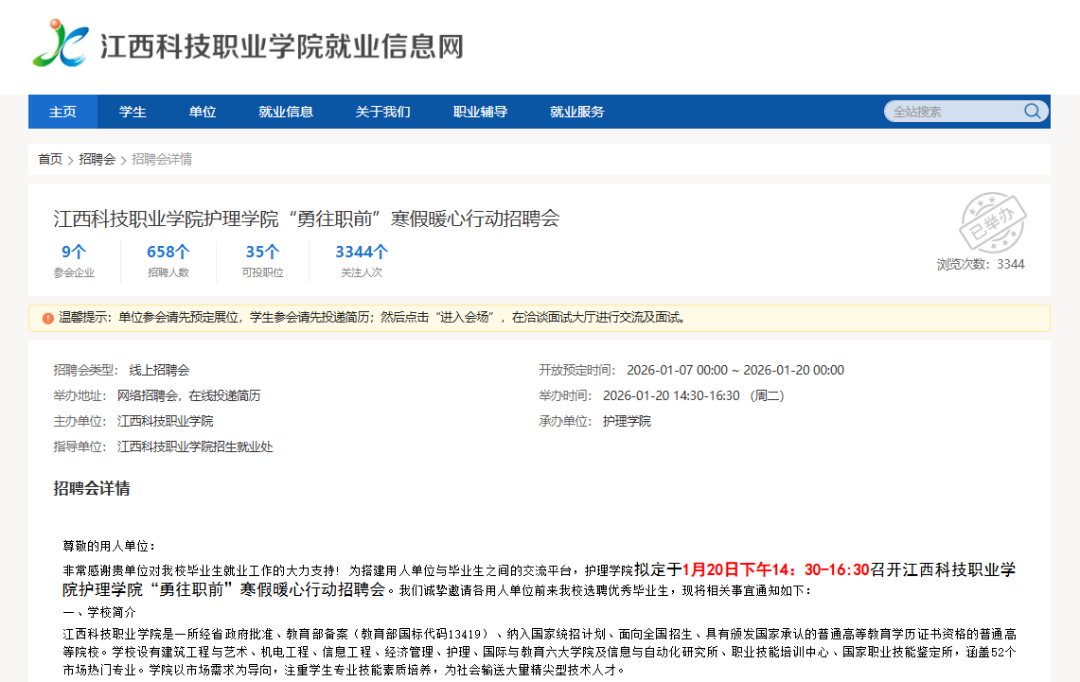Image resolution: width=1080 pixels, height=682 pixels.
Task: Focus the 全站搜索 search field
Action: click(952, 111)
